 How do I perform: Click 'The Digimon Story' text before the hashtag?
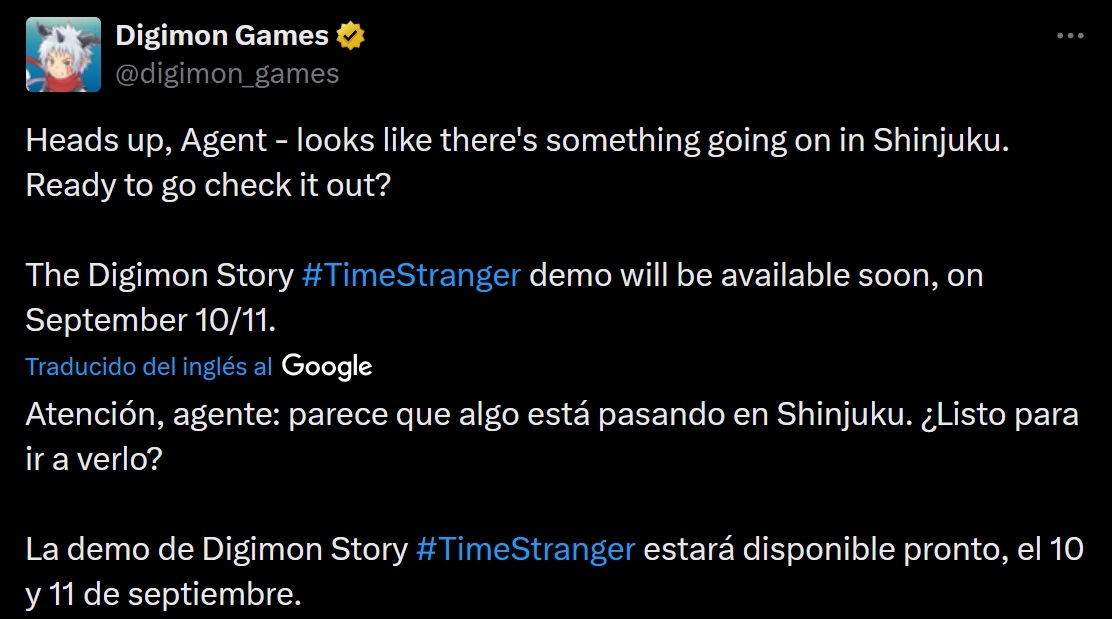160,275
